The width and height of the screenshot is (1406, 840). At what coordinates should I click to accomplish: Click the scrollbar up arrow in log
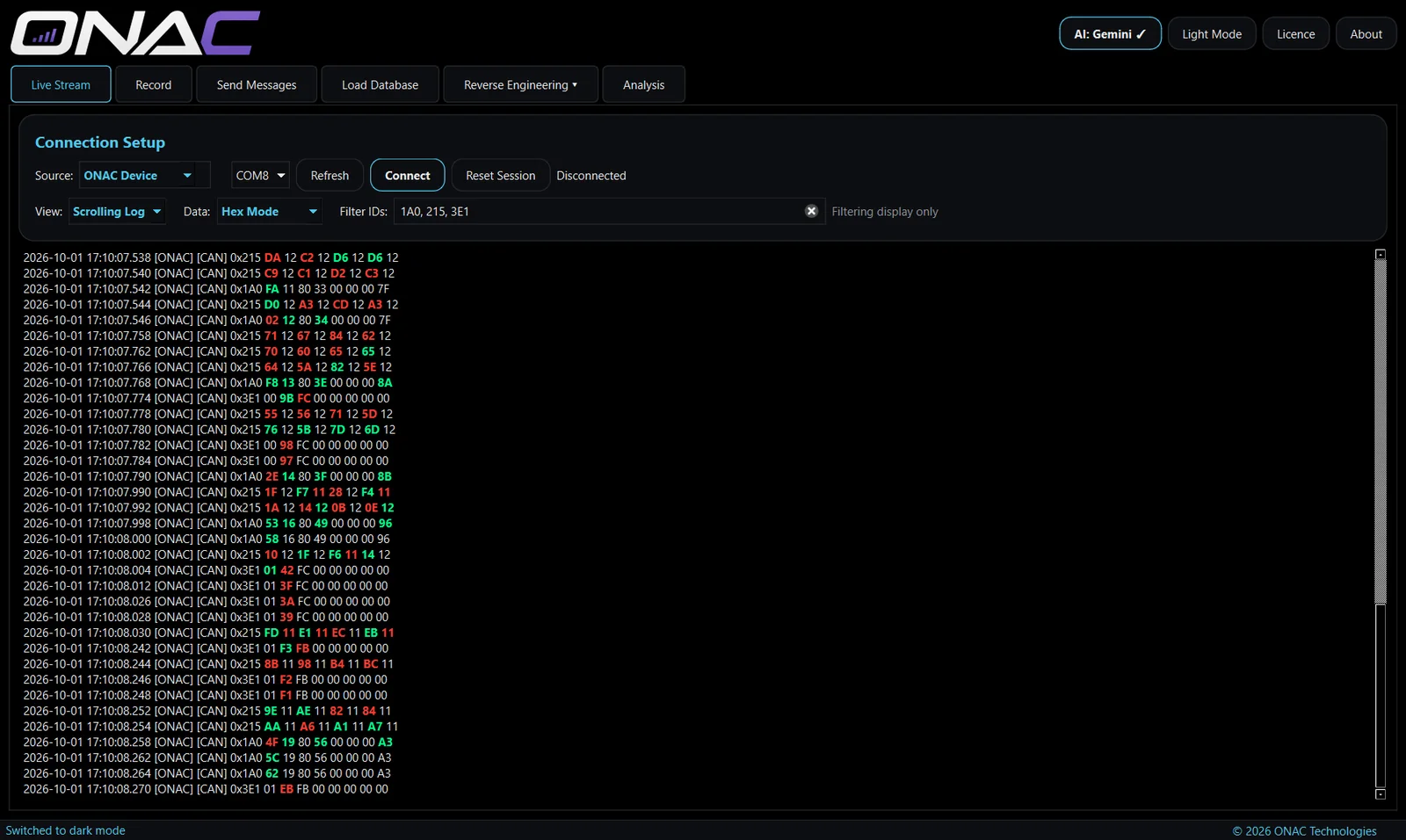pos(1381,255)
